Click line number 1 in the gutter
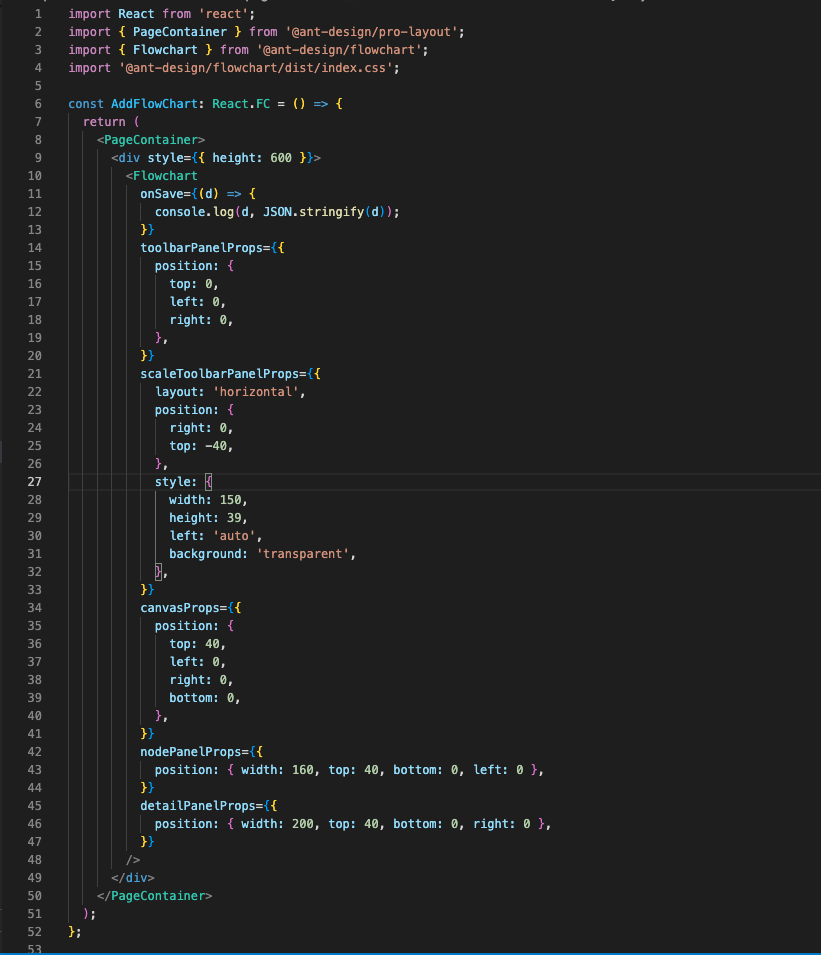Screen dimensions: 821x955 point(37,13)
